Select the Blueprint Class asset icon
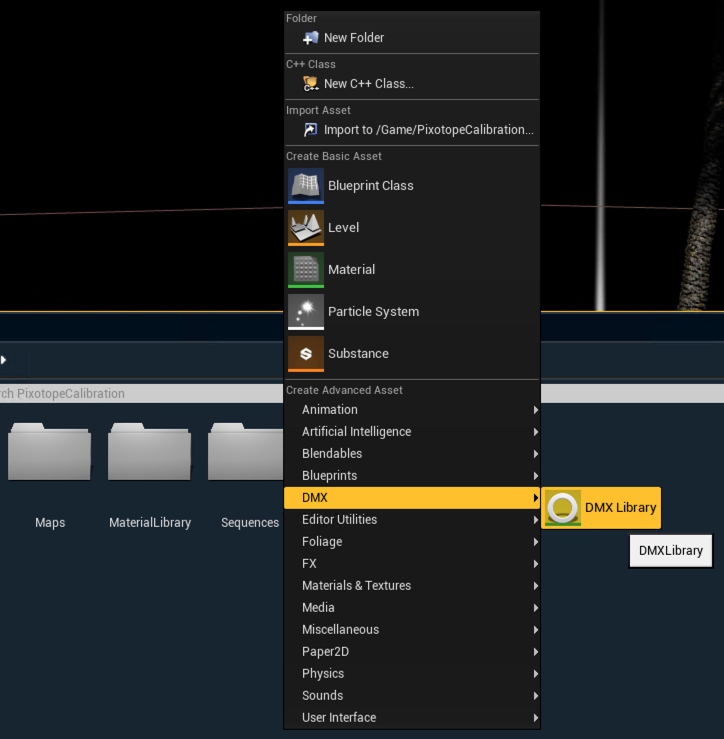This screenshot has height=739, width=724. [x=306, y=186]
